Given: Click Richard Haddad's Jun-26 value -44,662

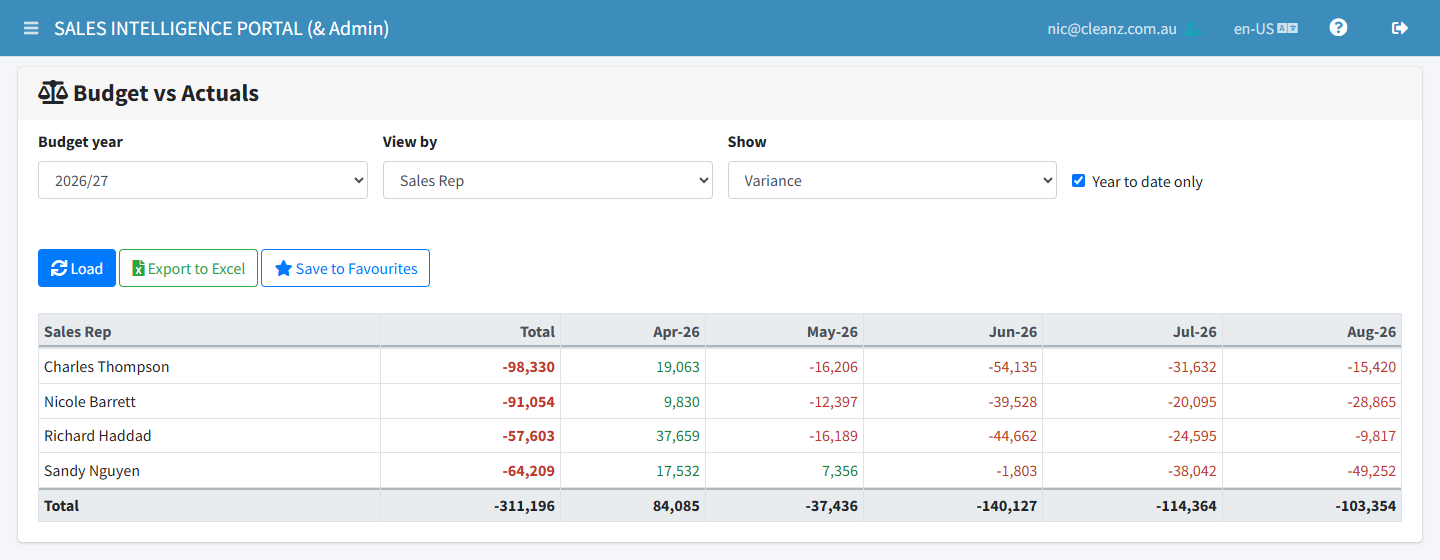Looking at the screenshot, I should point(1013,436).
